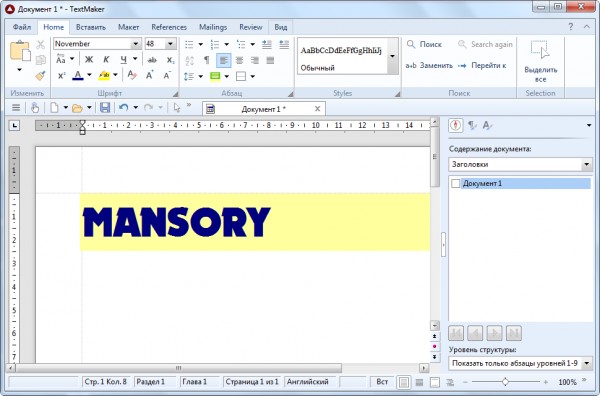The height and width of the screenshot is (396, 600).
Task: Toggle superscript formatting
Action: (x=61, y=76)
